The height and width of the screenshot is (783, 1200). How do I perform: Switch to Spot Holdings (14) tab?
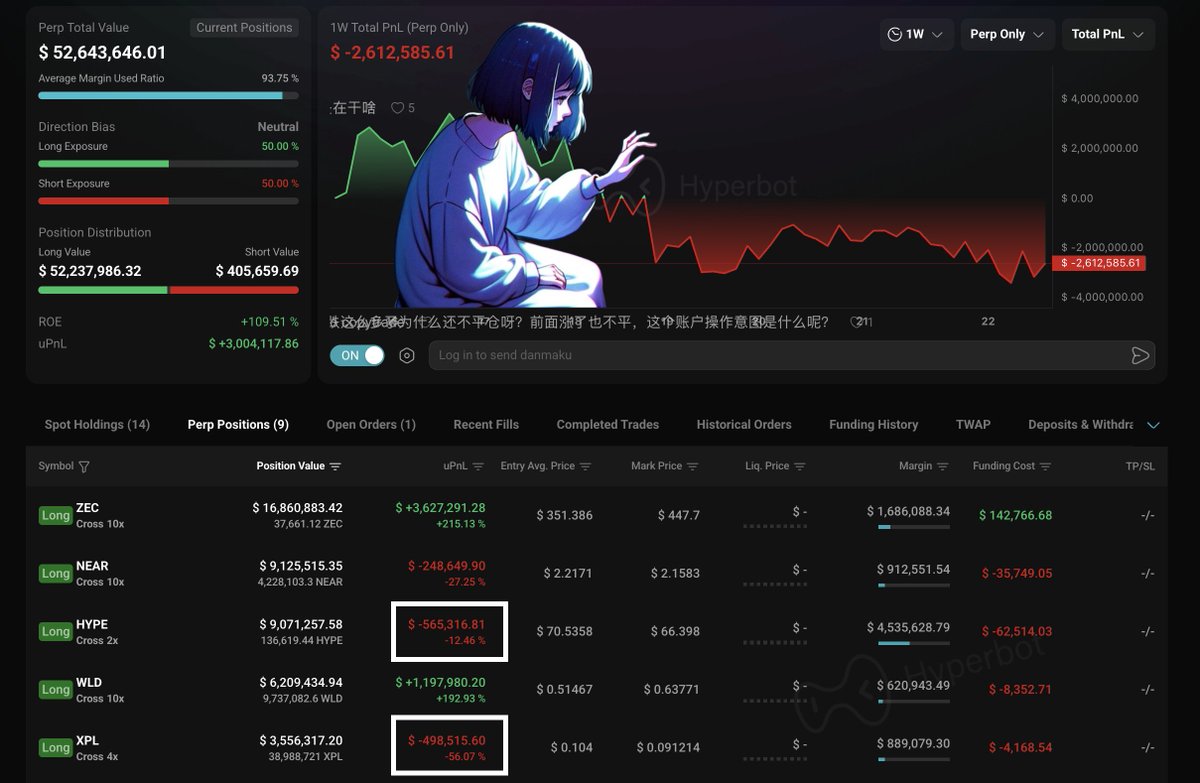[x=97, y=425]
